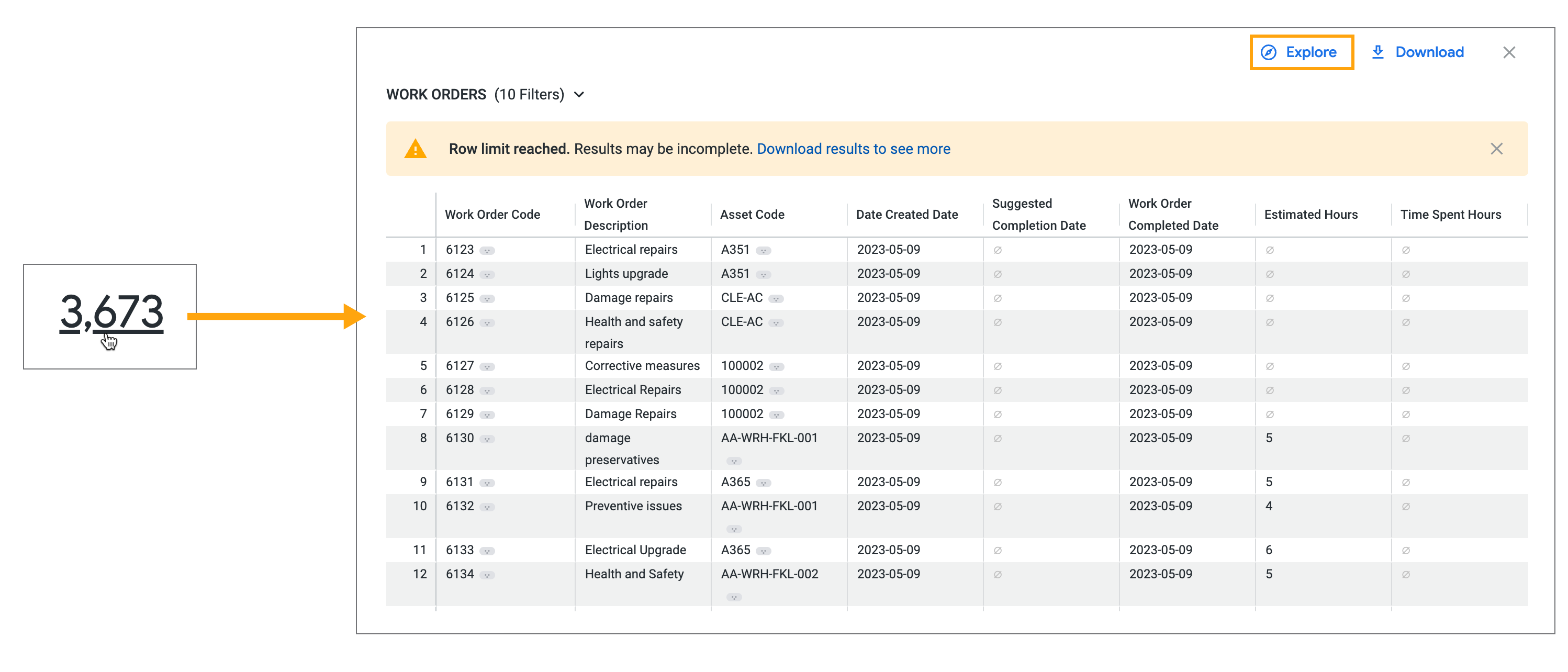The width and height of the screenshot is (1568, 672).
Task: Click the Explore compass button
Action: click(x=1301, y=52)
